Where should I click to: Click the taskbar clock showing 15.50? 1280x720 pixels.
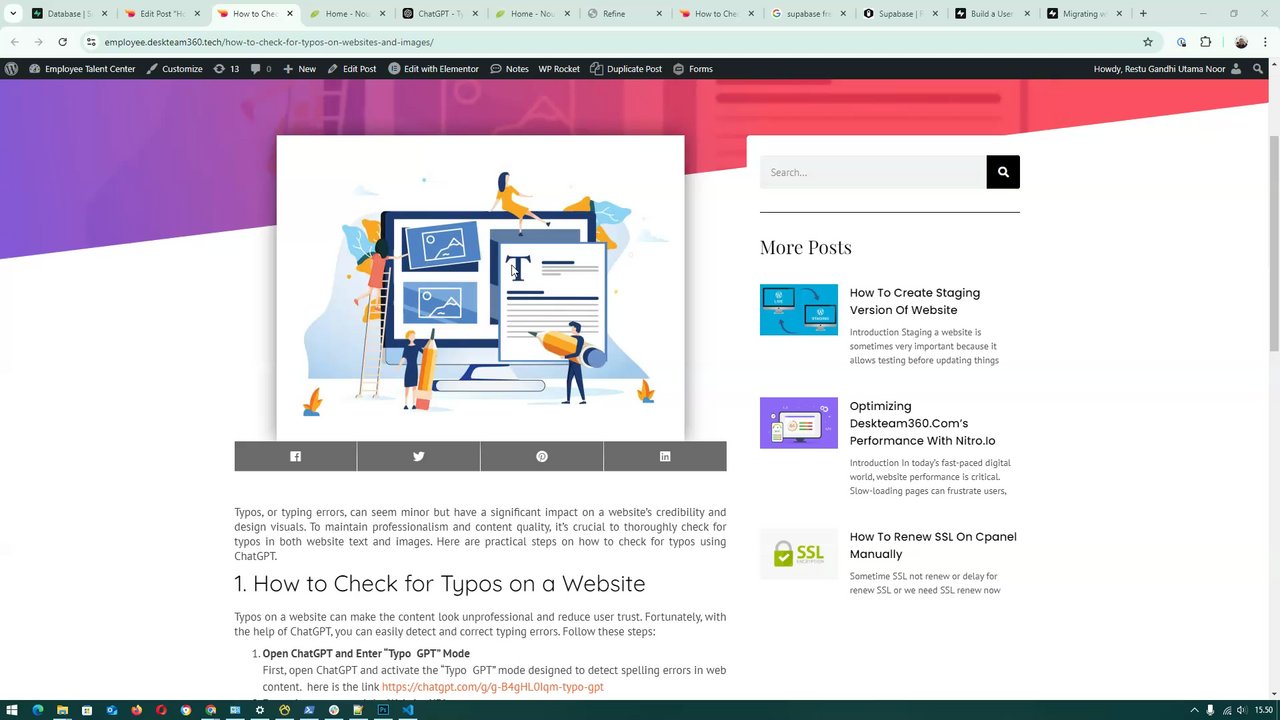coord(1264,710)
